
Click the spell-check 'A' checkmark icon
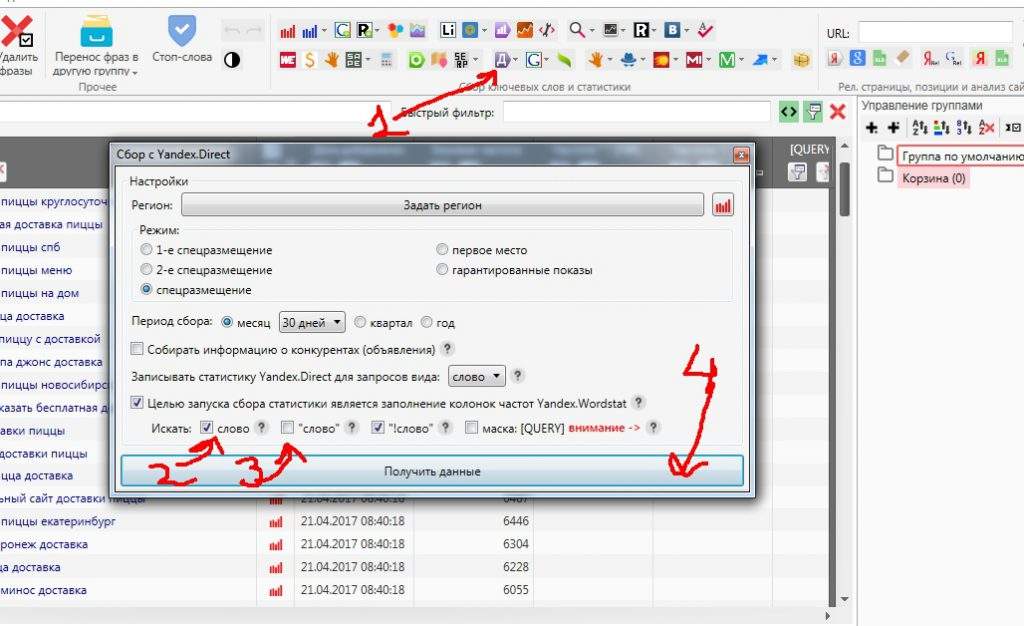coord(705,30)
